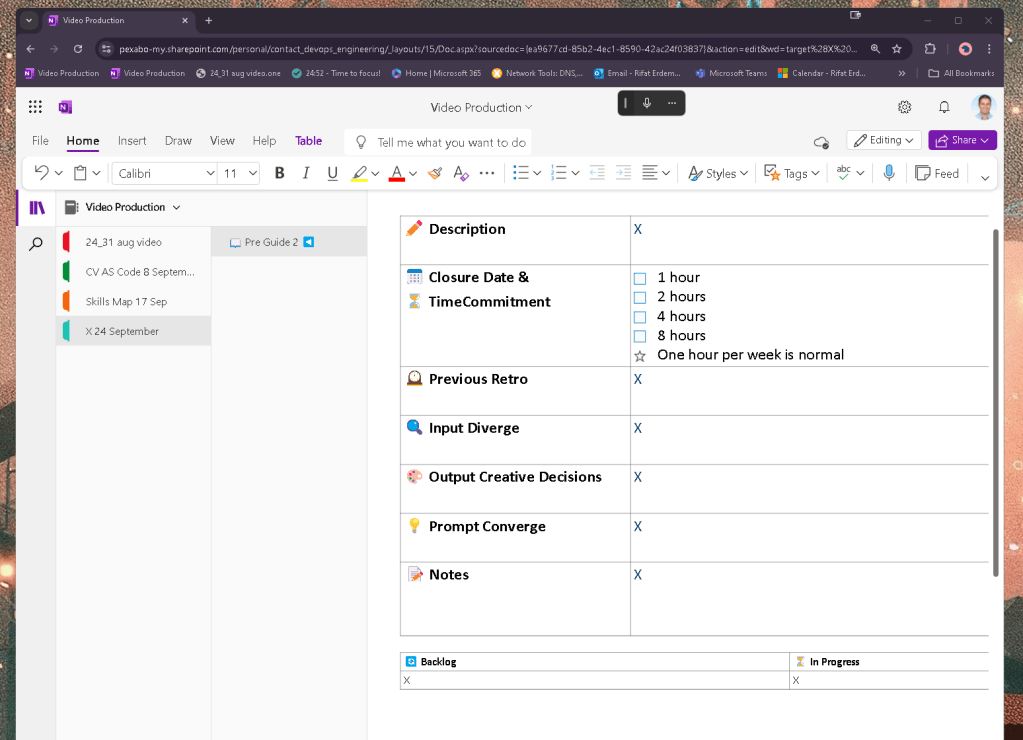Toggle underline formatting
Viewport: 1023px width, 740px height.
[332, 173]
